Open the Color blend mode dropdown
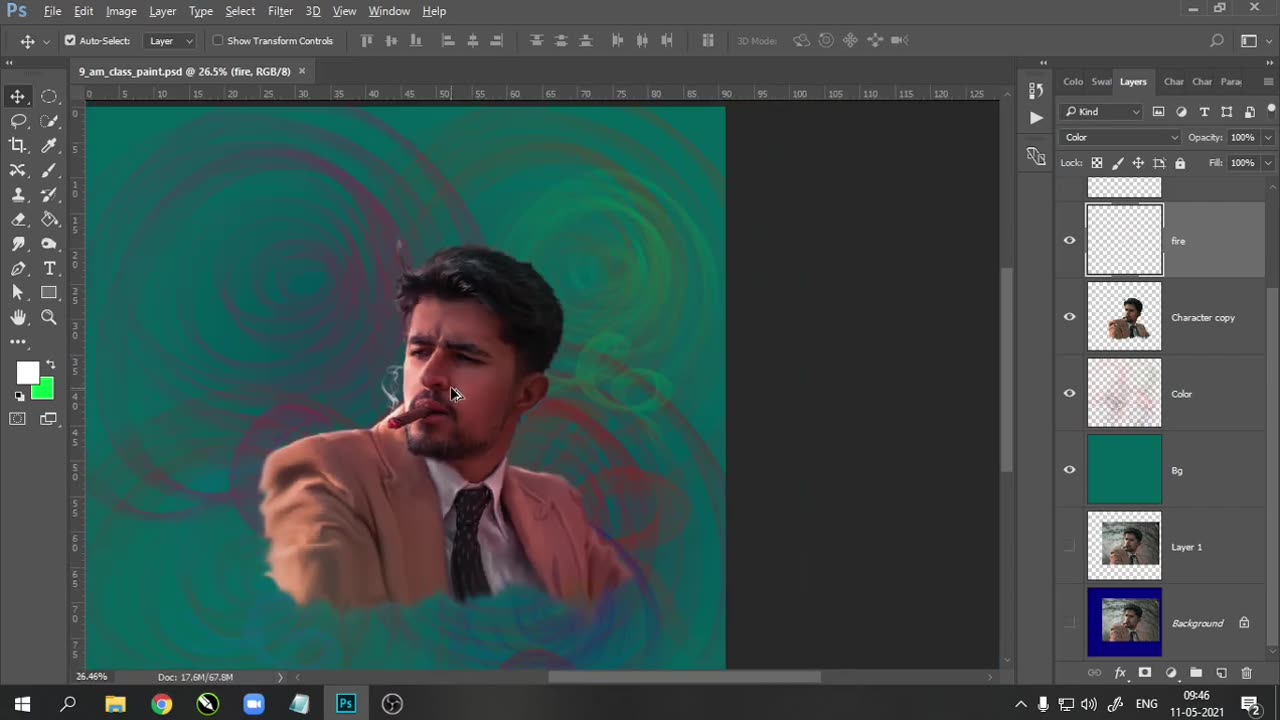This screenshot has width=1280, height=720. (x=1121, y=137)
